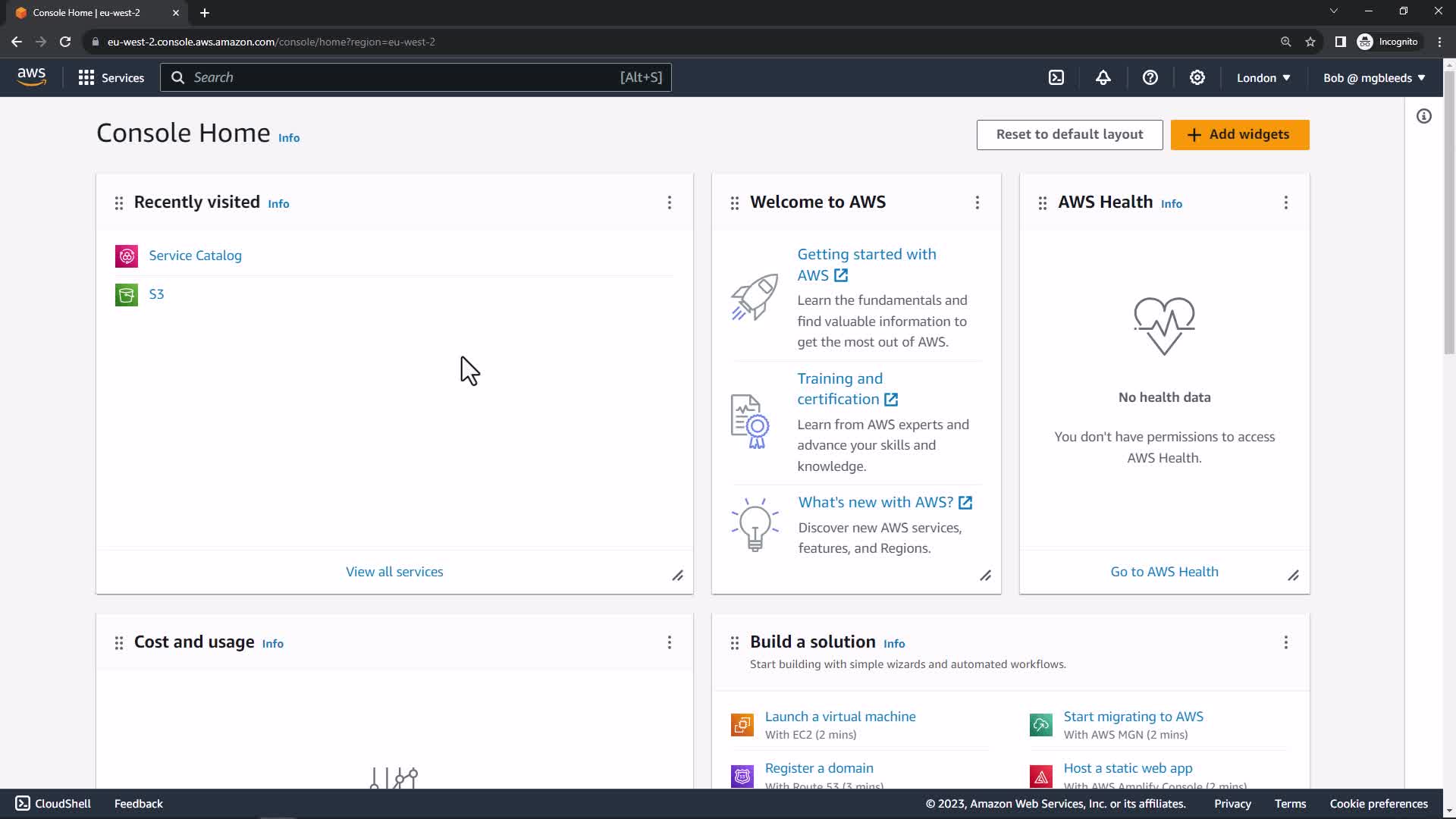
Task: Open the Bob @ mgbleeds account menu
Action: pos(1374,77)
